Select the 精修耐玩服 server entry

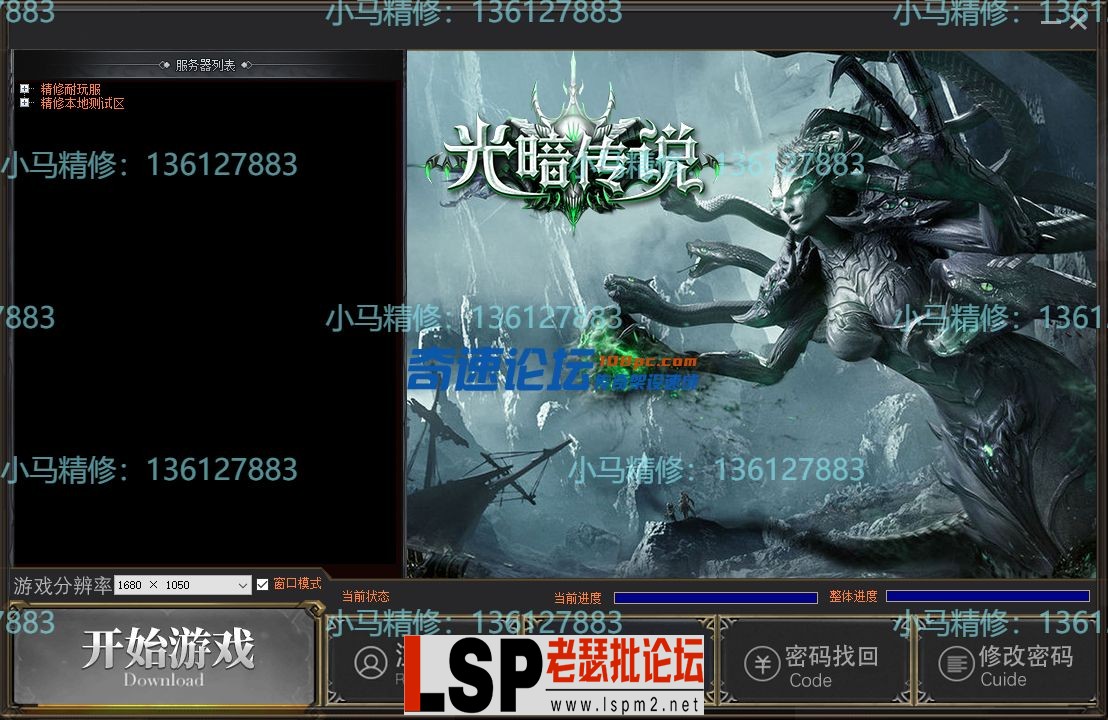tap(71, 89)
